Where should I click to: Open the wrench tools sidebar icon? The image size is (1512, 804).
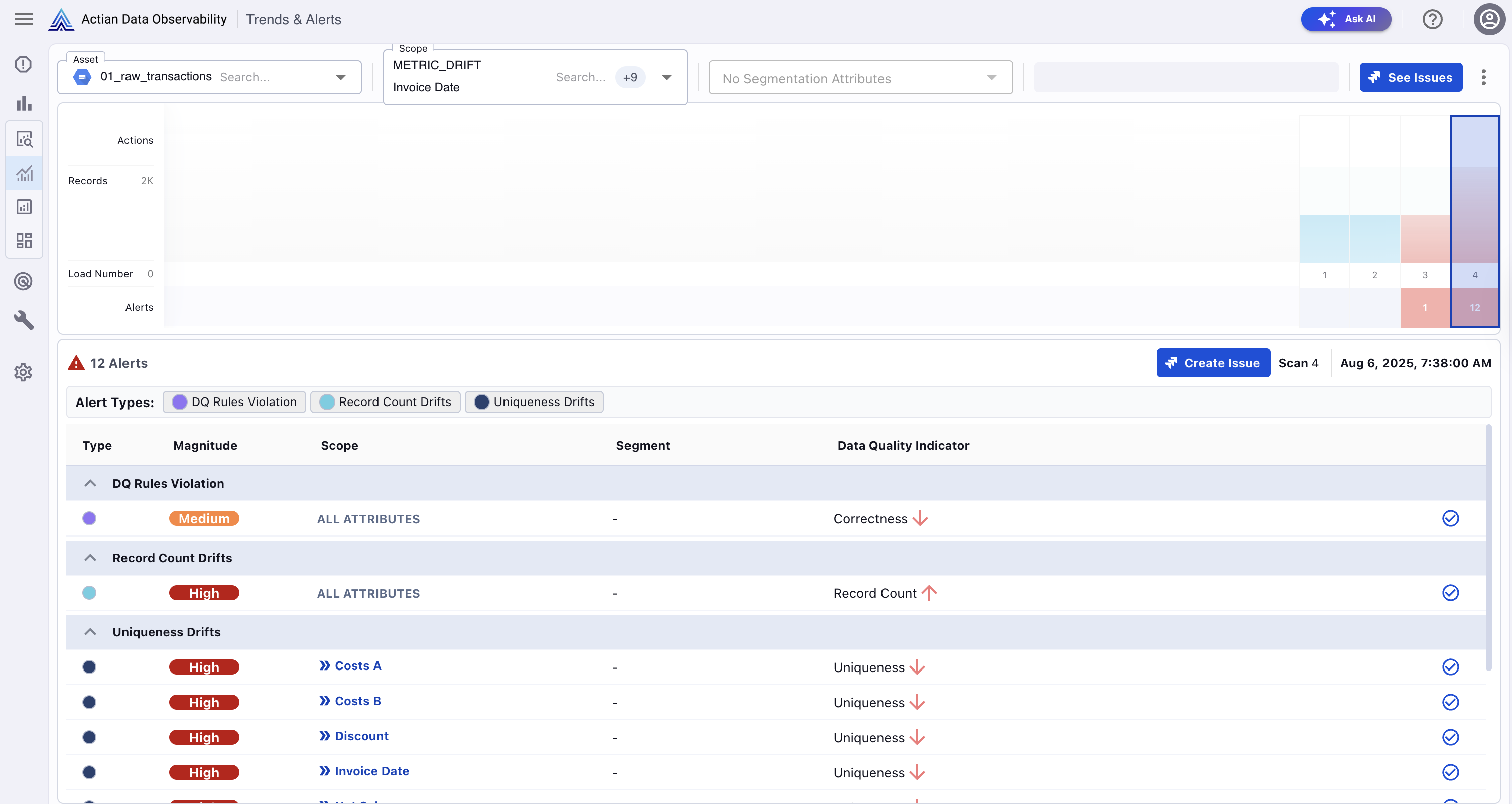click(x=24, y=320)
